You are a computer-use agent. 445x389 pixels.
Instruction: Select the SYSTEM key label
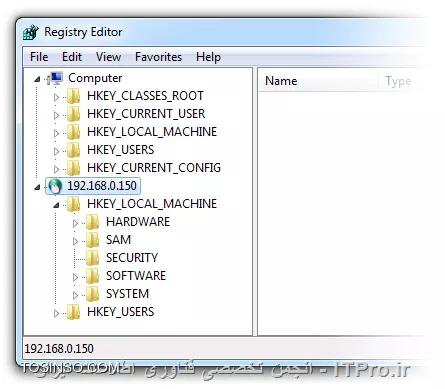pyautogui.click(x=127, y=294)
